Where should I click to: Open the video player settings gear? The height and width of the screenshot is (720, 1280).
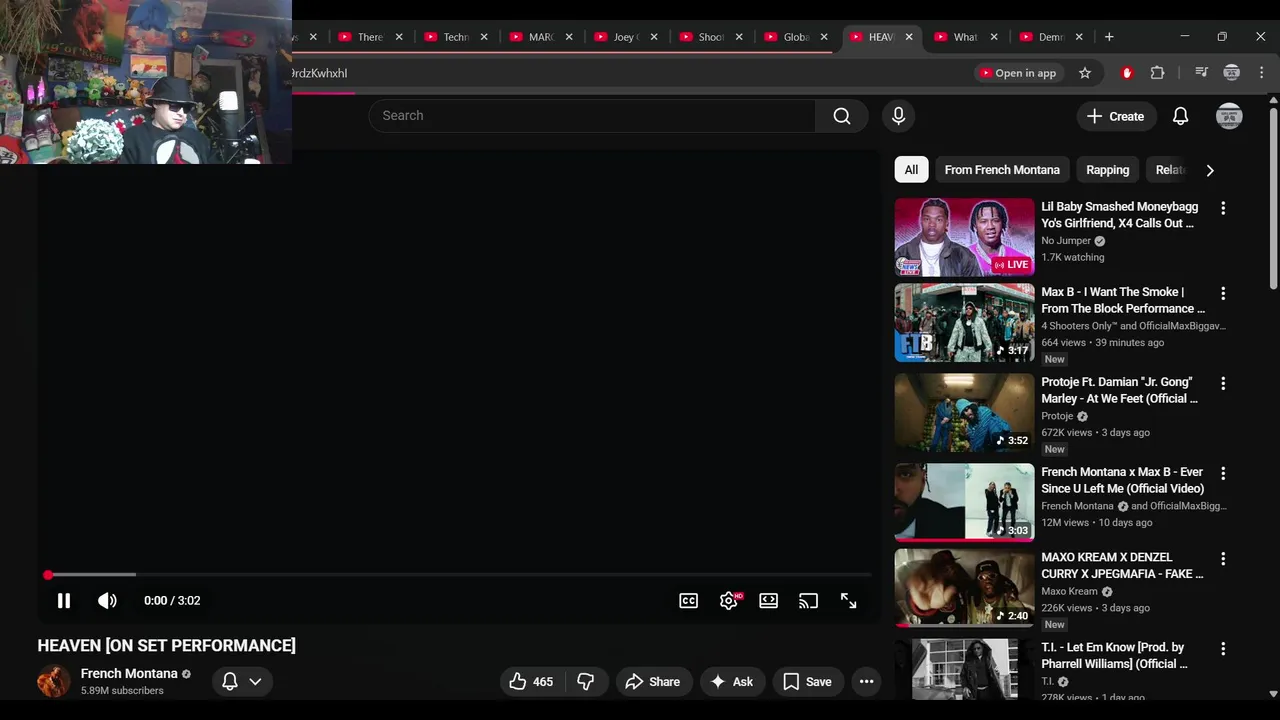(729, 601)
